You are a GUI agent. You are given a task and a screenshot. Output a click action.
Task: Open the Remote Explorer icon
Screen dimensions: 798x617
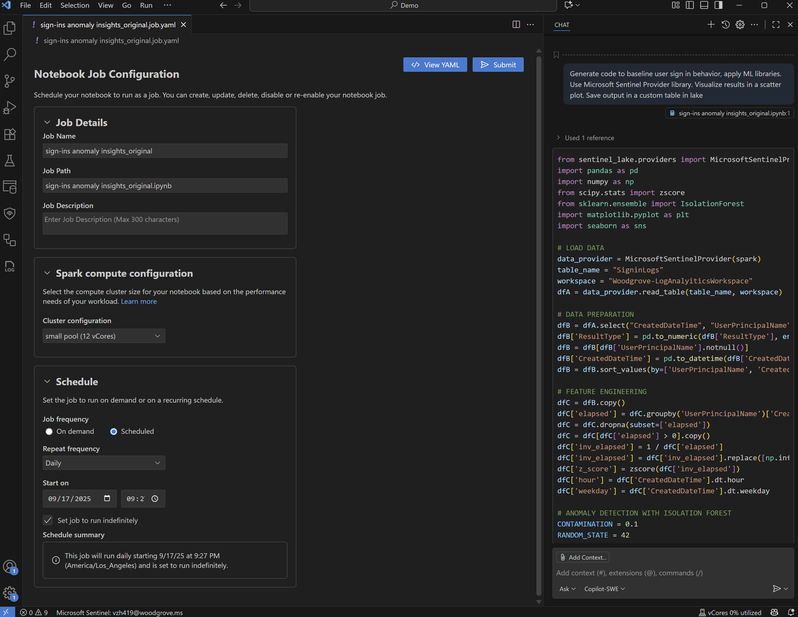(10, 187)
